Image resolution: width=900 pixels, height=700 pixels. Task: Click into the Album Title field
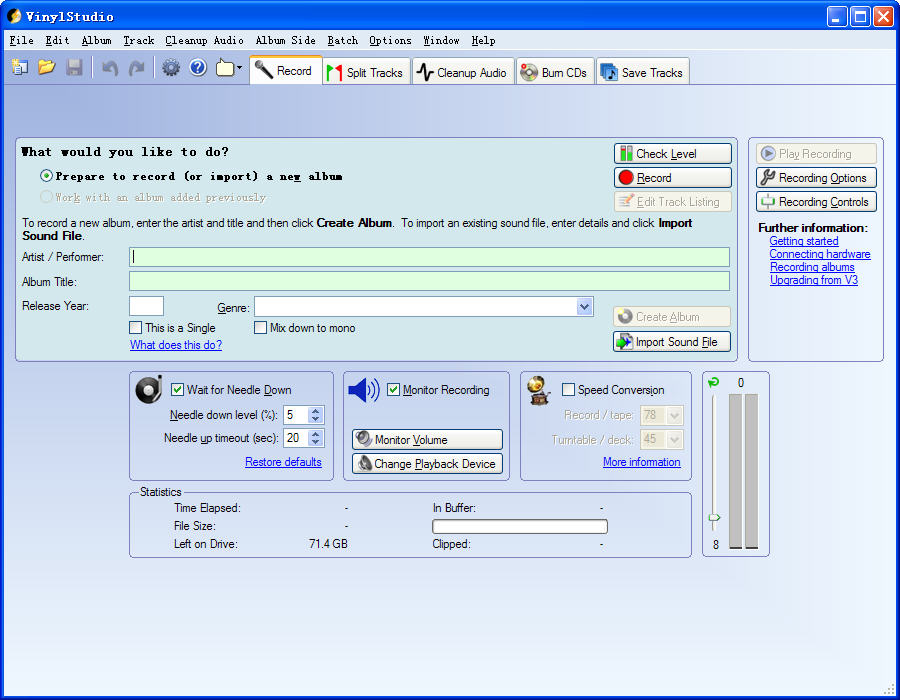pos(429,281)
